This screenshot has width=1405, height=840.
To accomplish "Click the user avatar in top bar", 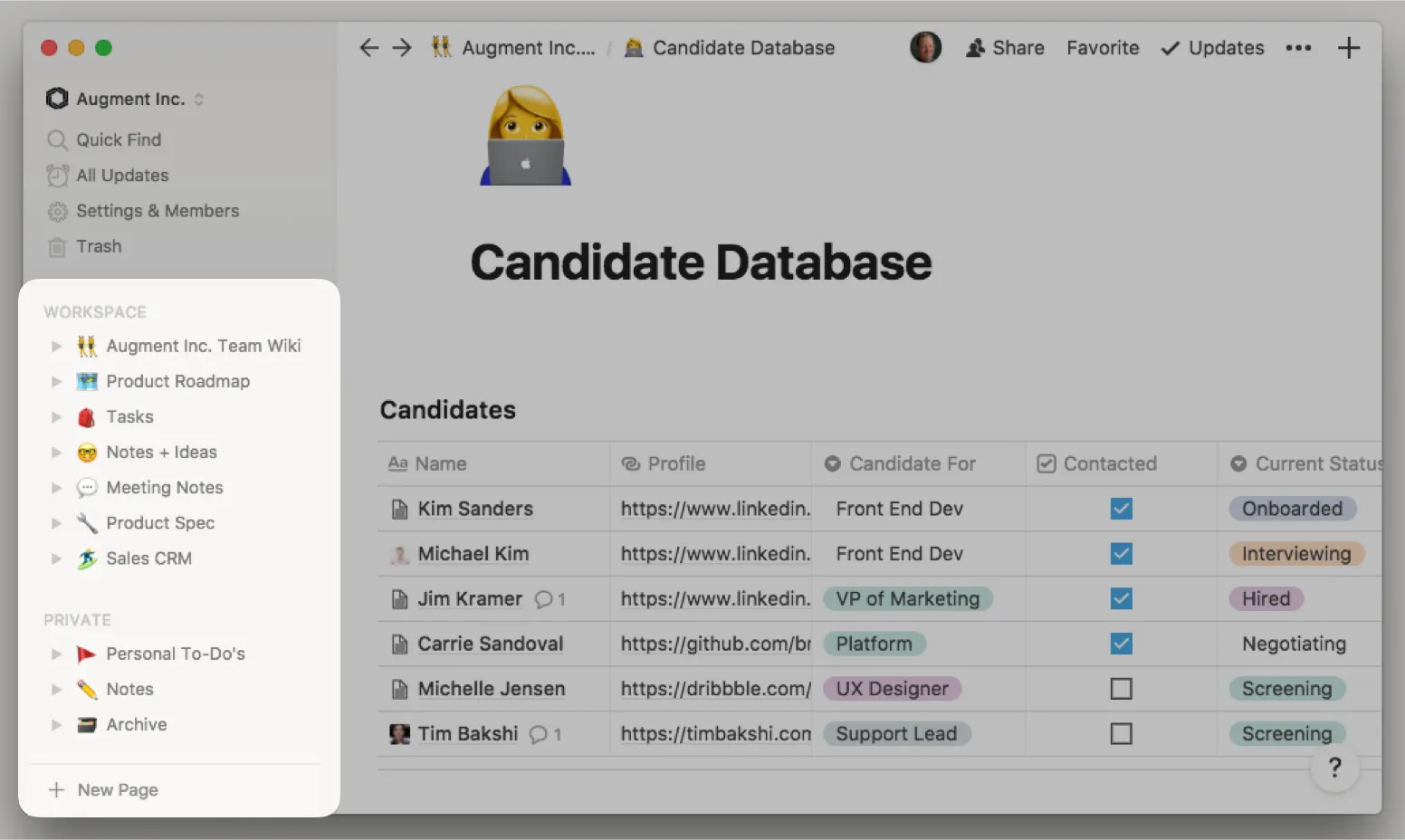I will coord(924,48).
